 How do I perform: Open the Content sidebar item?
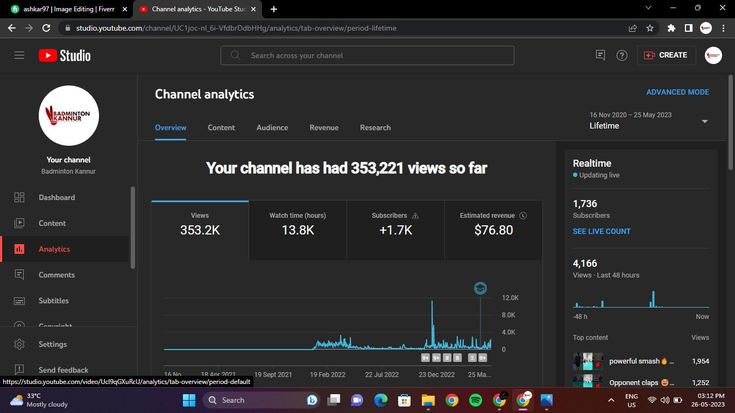tap(66, 223)
